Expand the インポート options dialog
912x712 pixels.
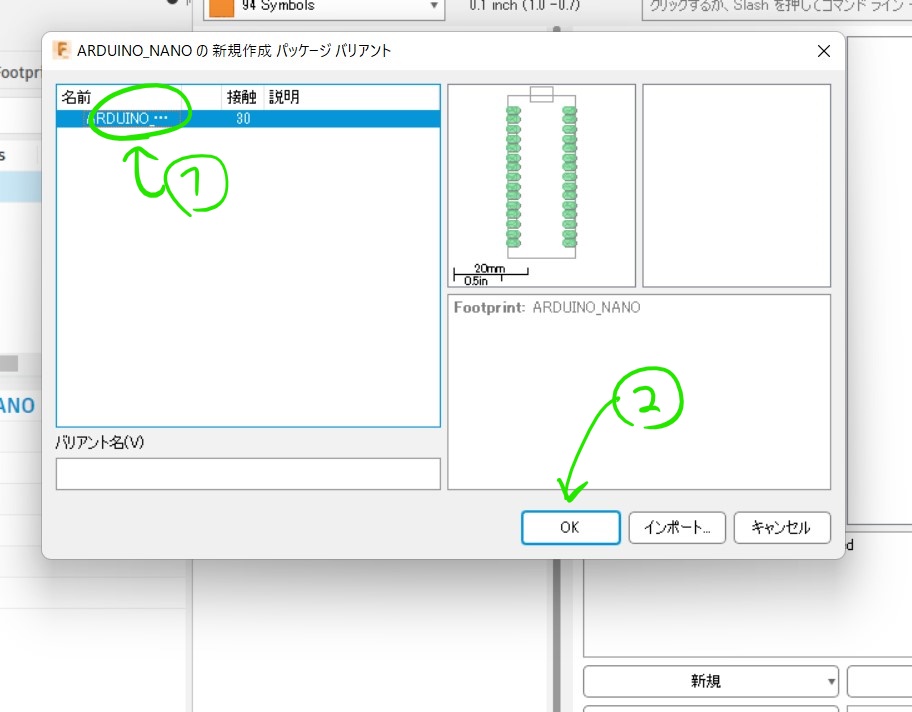click(677, 527)
